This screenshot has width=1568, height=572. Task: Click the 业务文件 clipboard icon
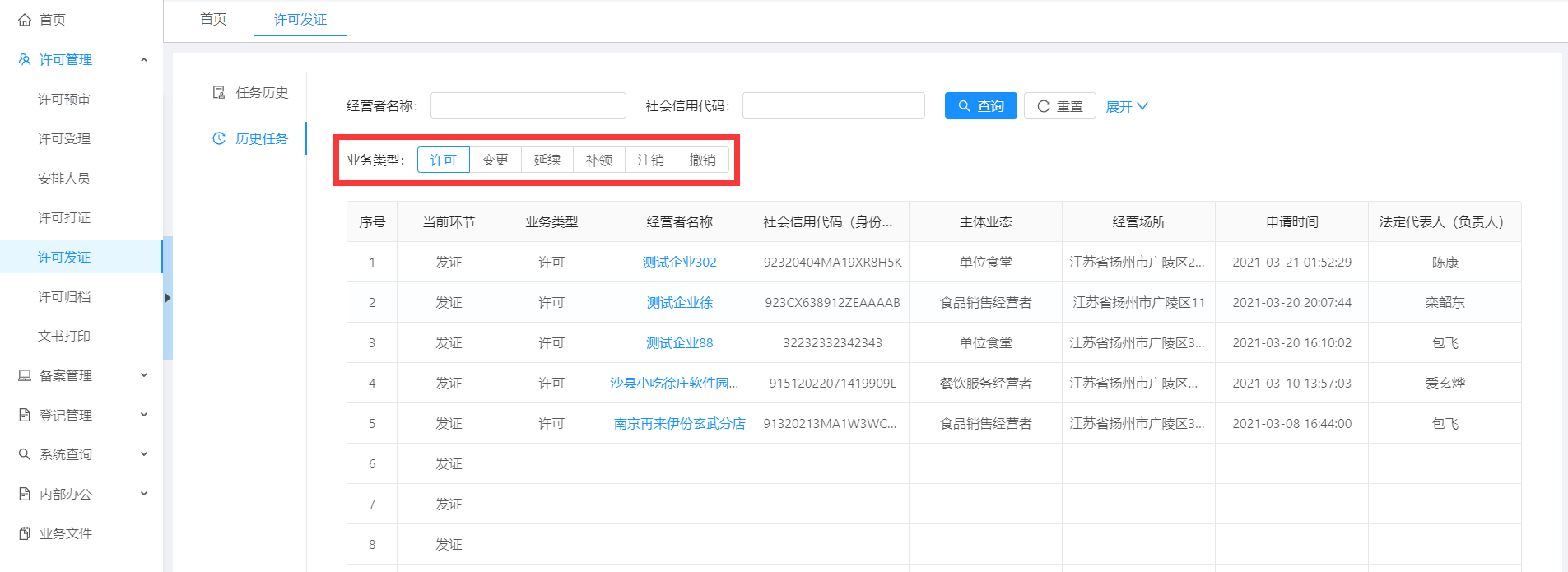[x=25, y=533]
